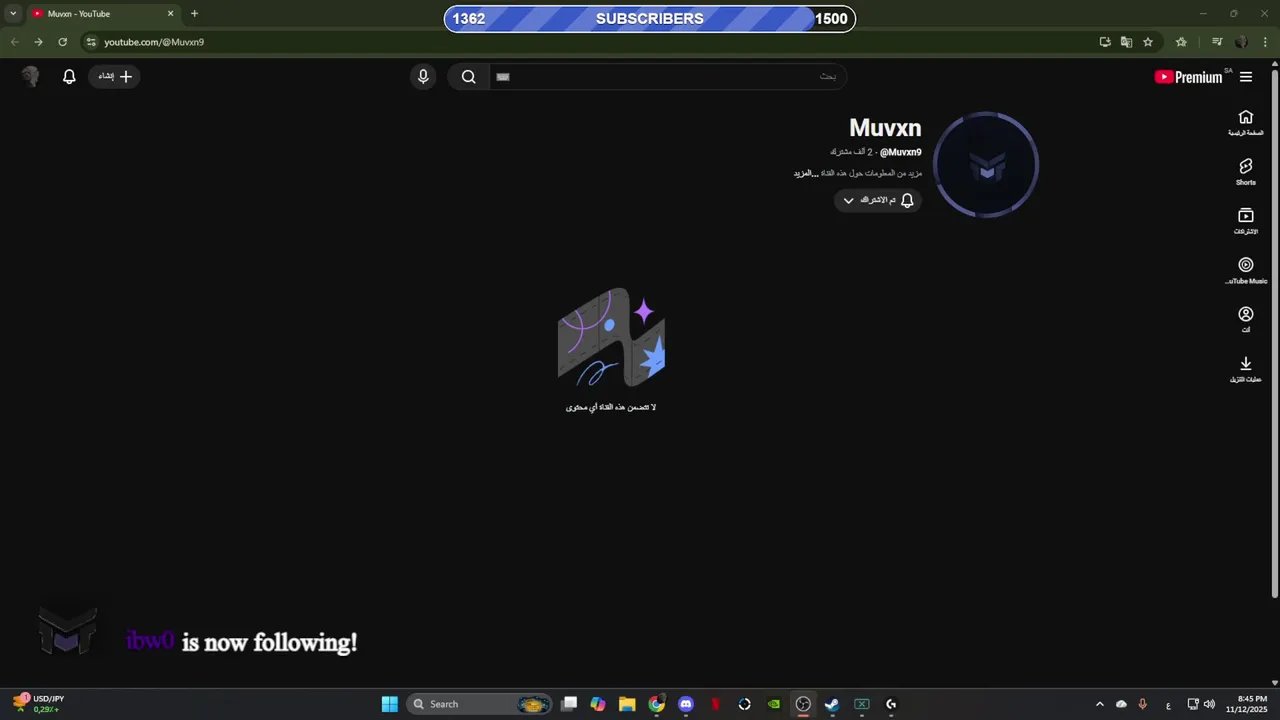
Task: Open the Chrome profile avatar
Action: tap(1241, 42)
